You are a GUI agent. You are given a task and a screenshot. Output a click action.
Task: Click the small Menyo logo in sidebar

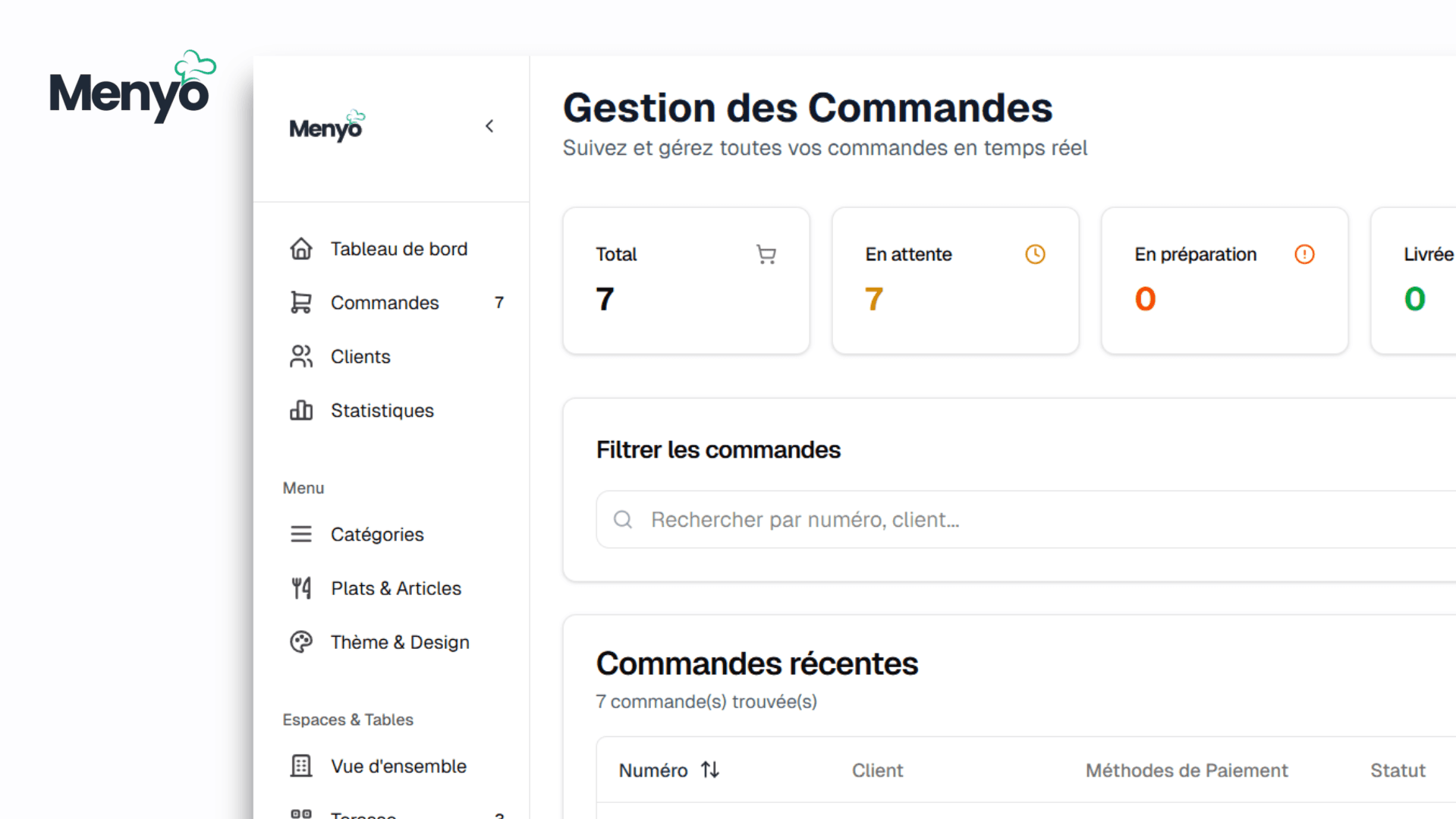coord(327,126)
